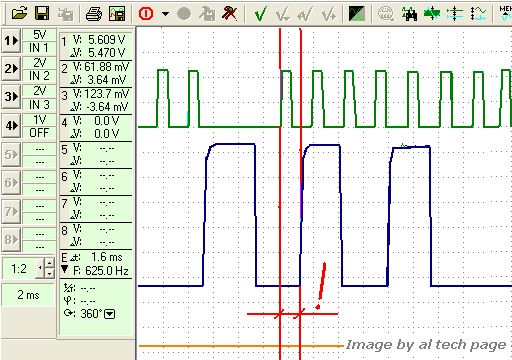The width and height of the screenshot is (512, 360).
Task: Save the recording with floppy disk icon
Action: coord(42,14)
